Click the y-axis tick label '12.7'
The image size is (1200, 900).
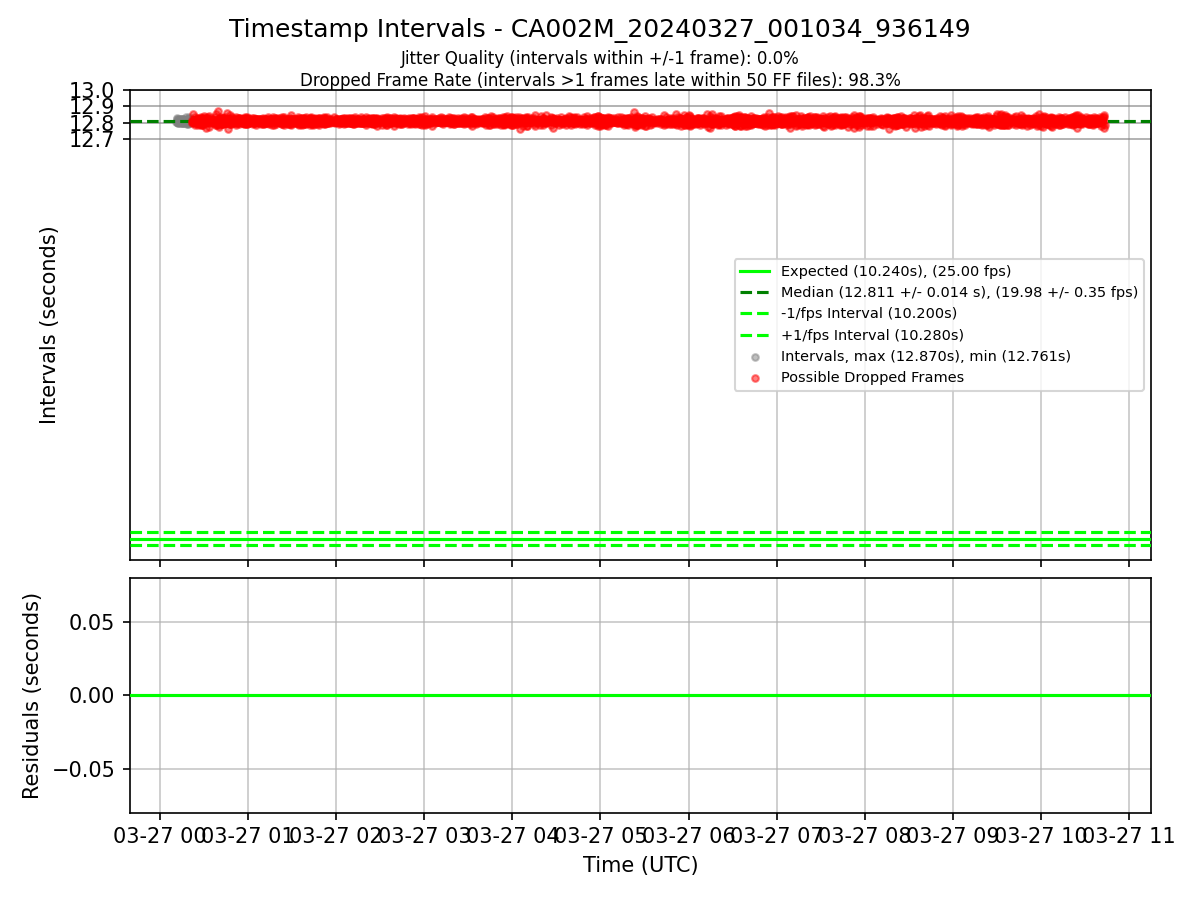tap(91, 140)
